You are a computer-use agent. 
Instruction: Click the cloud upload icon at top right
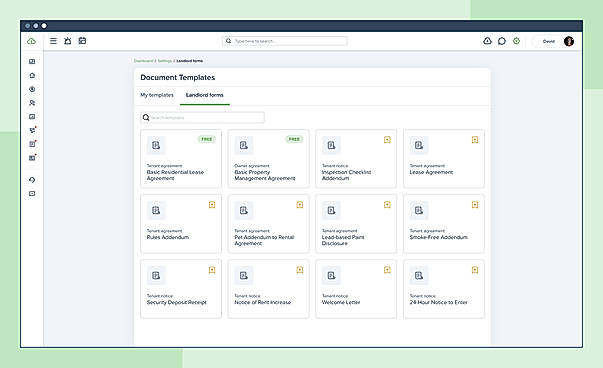(x=487, y=41)
